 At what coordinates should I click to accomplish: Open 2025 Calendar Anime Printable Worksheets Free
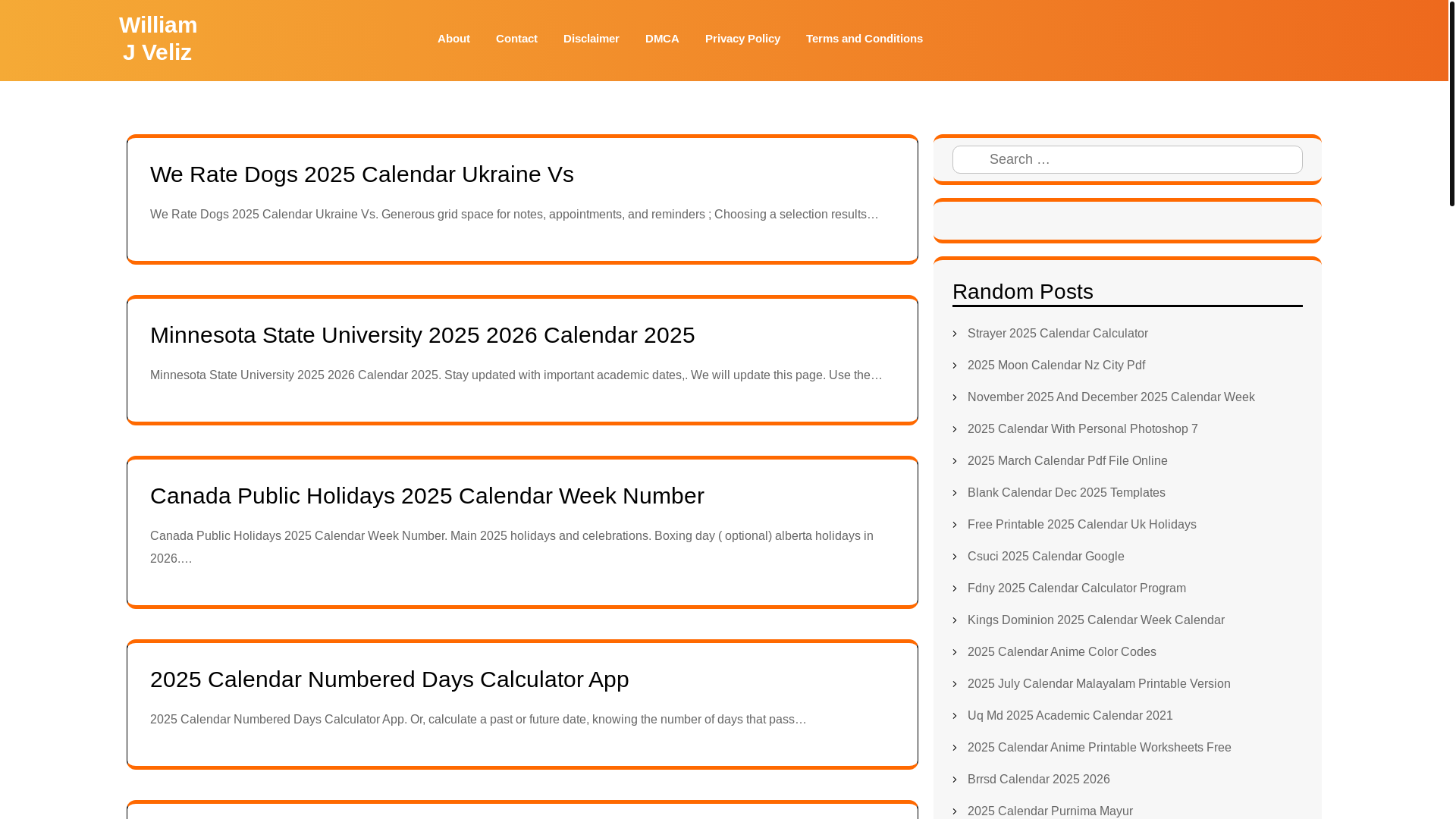[1099, 748]
